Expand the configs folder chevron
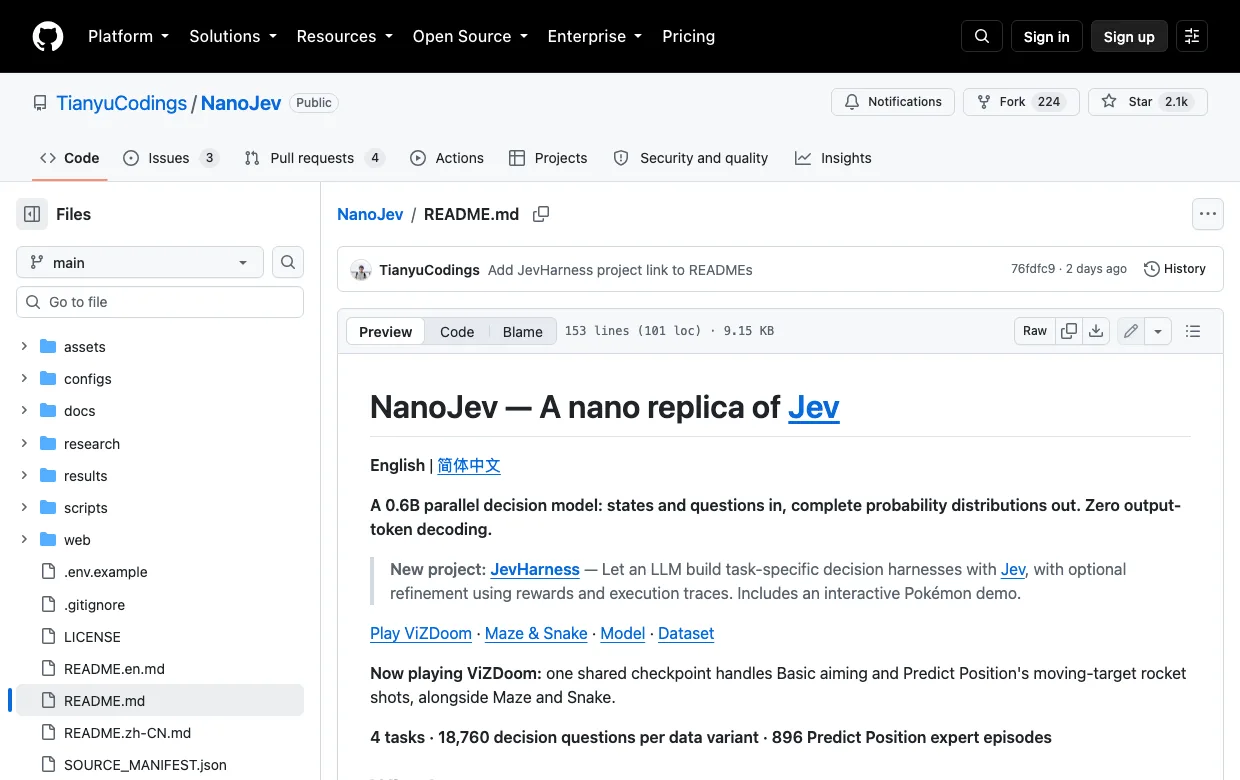Image resolution: width=1240 pixels, height=780 pixels. pos(24,378)
